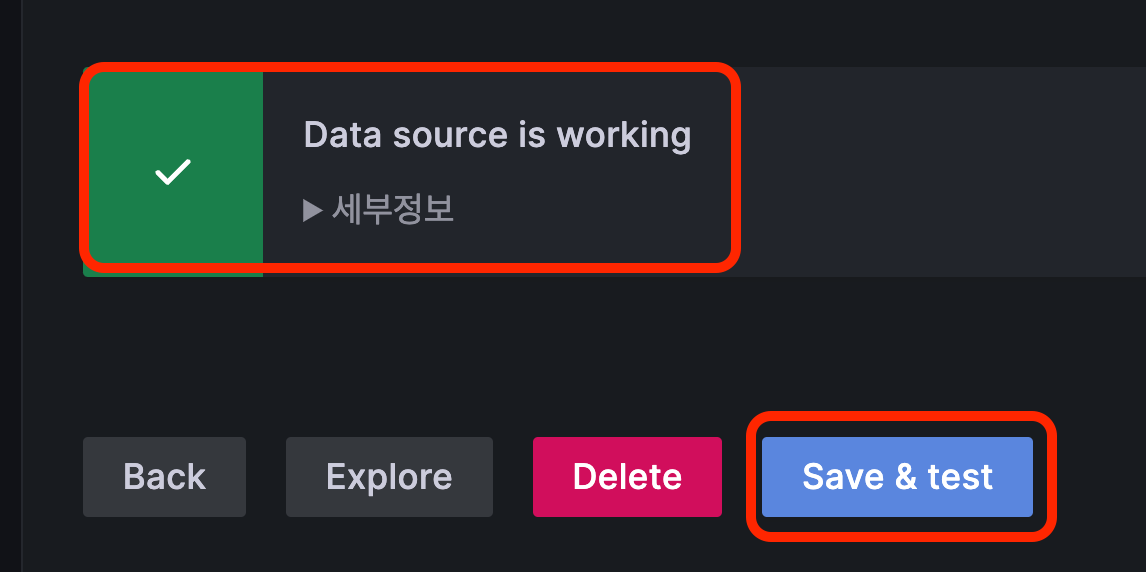The image size is (1146, 572).
Task: Expand the 세부정보 disclosure triangle
Action: tap(313, 211)
